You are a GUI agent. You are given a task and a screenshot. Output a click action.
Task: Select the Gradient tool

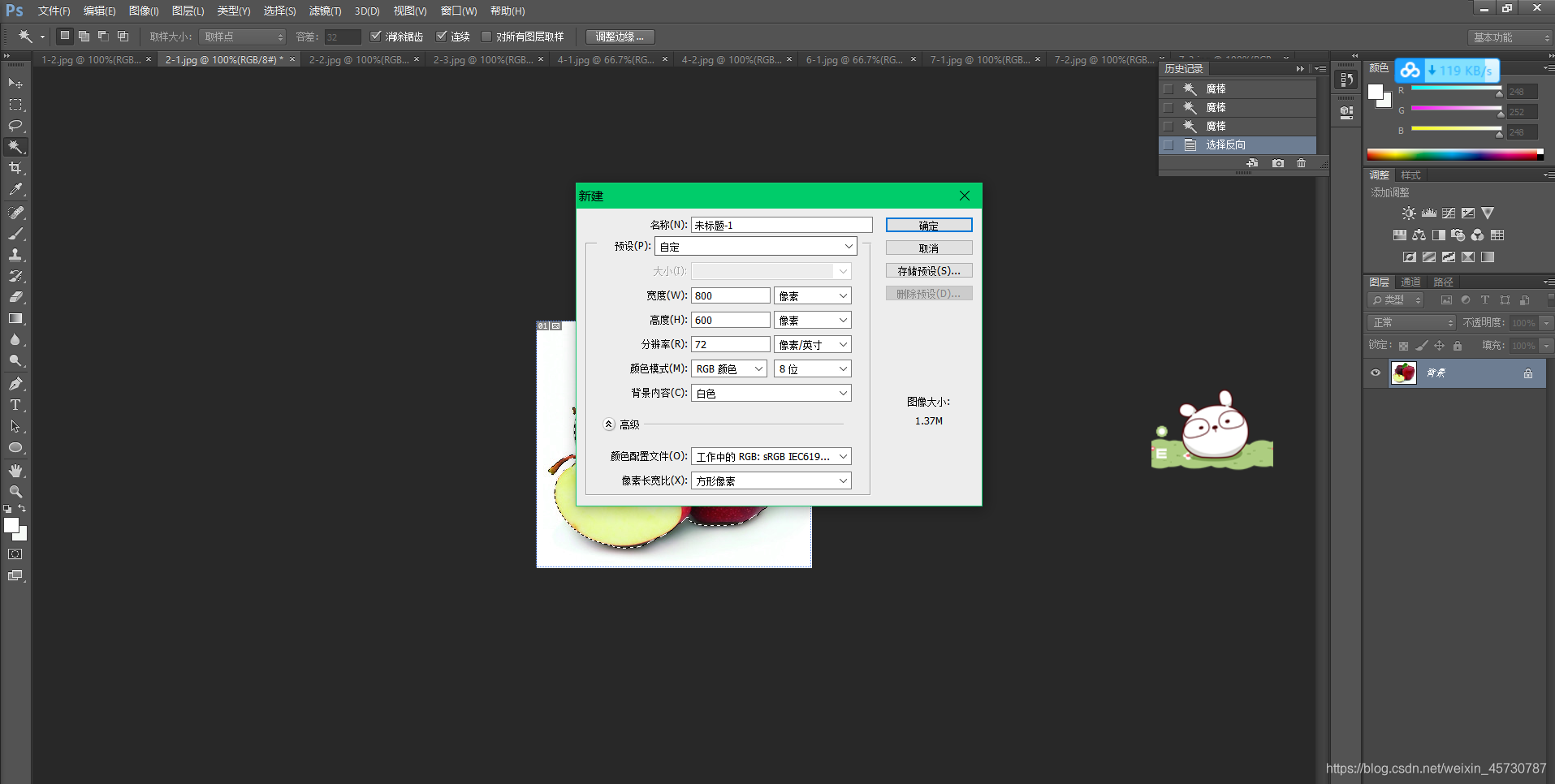[x=15, y=319]
